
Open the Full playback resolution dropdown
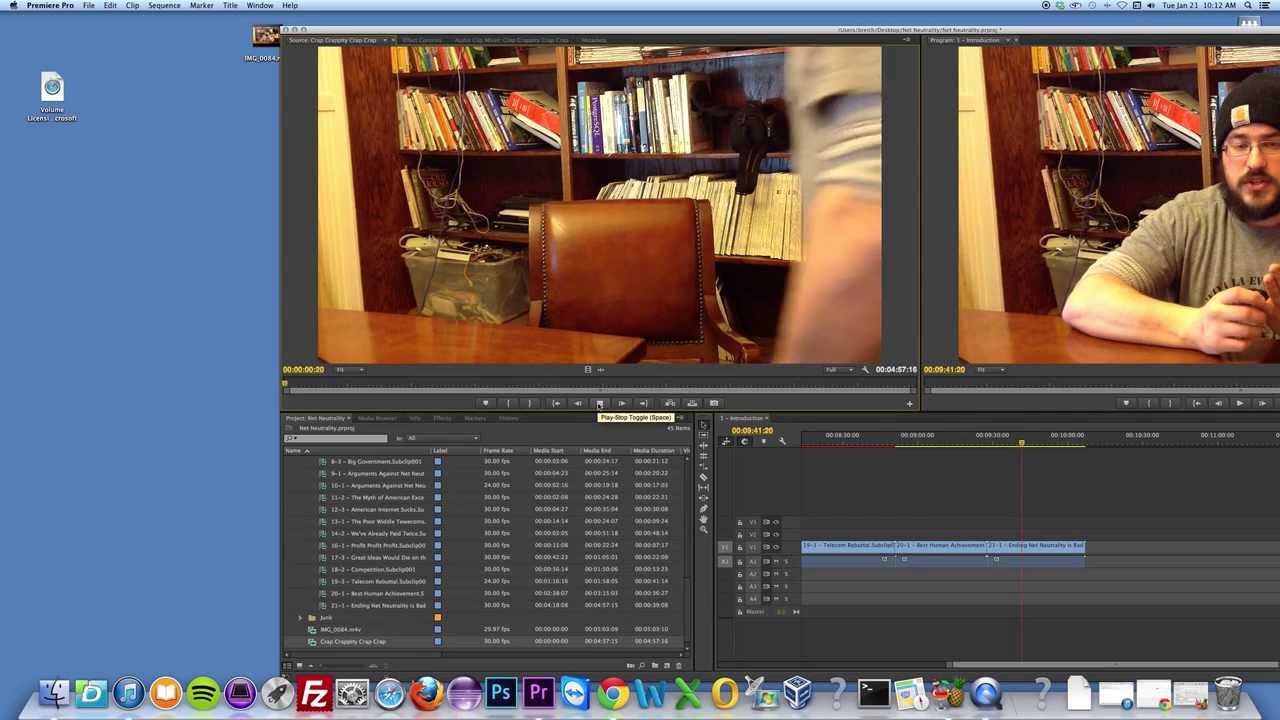point(838,370)
